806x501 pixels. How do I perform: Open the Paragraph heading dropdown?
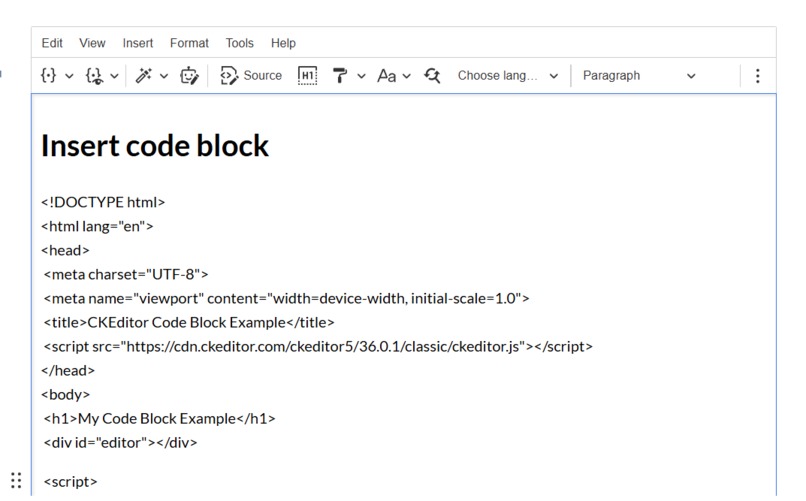(x=639, y=76)
